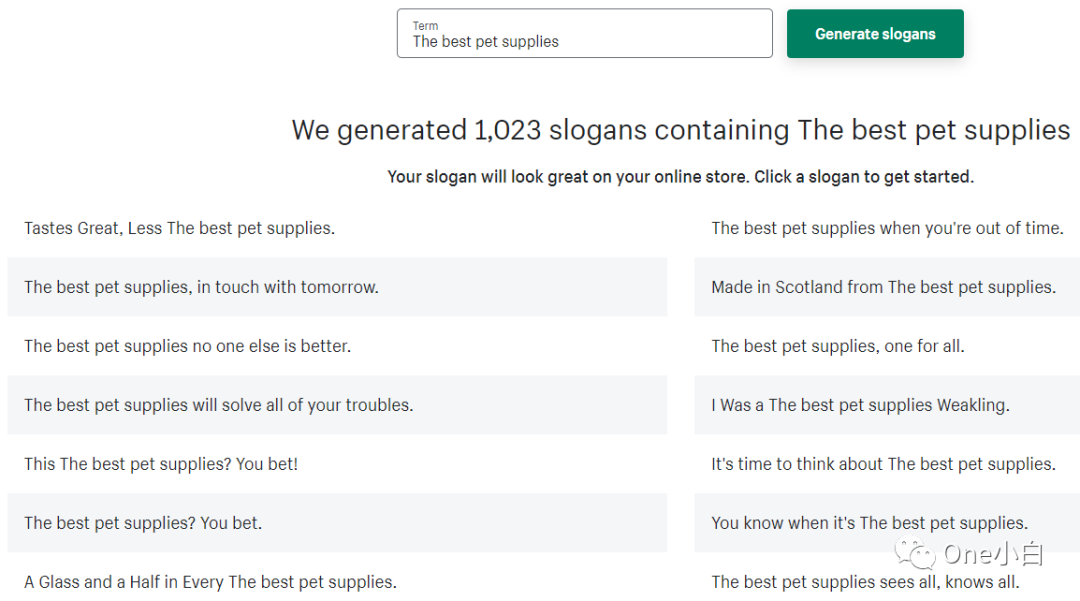Screen dimensions: 1080x601
Task: Click the WeChat logo watermark icon
Action: [917, 553]
